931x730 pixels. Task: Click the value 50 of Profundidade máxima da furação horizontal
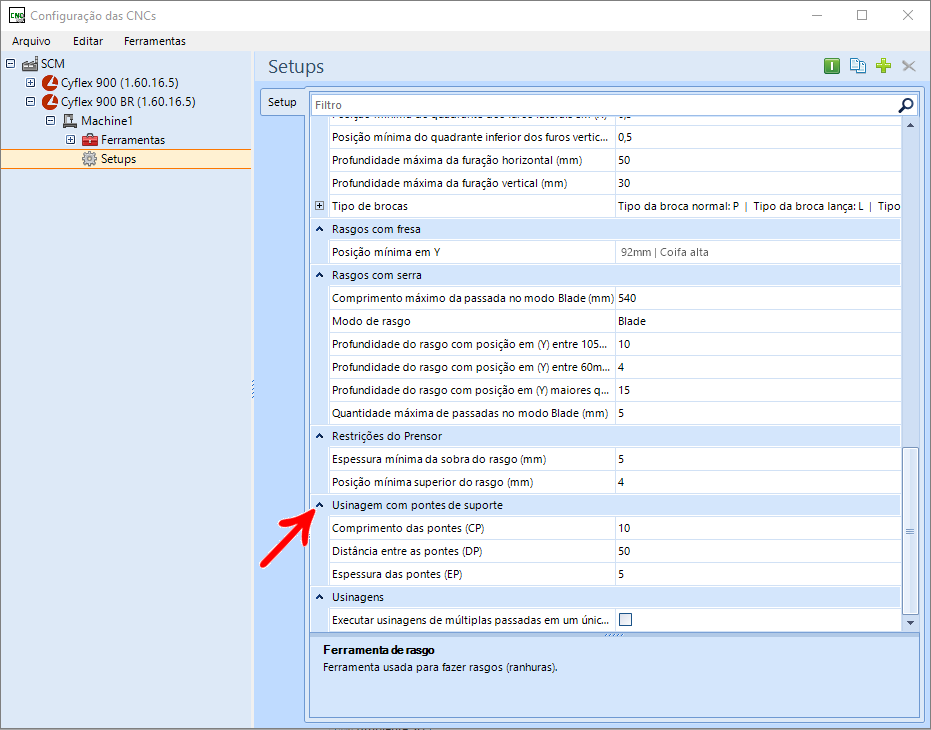624,160
